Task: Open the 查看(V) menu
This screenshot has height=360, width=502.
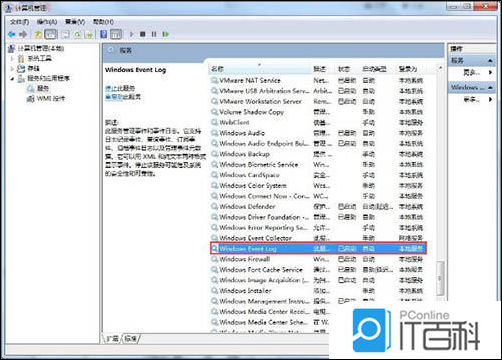Action: click(x=75, y=22)
